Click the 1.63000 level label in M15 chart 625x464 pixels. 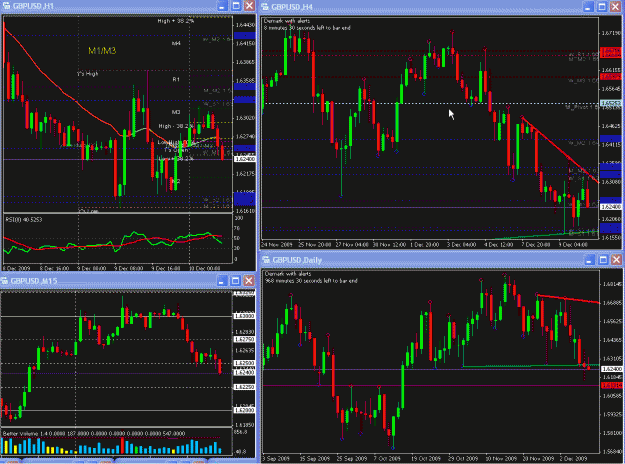(x=244, y=316)
